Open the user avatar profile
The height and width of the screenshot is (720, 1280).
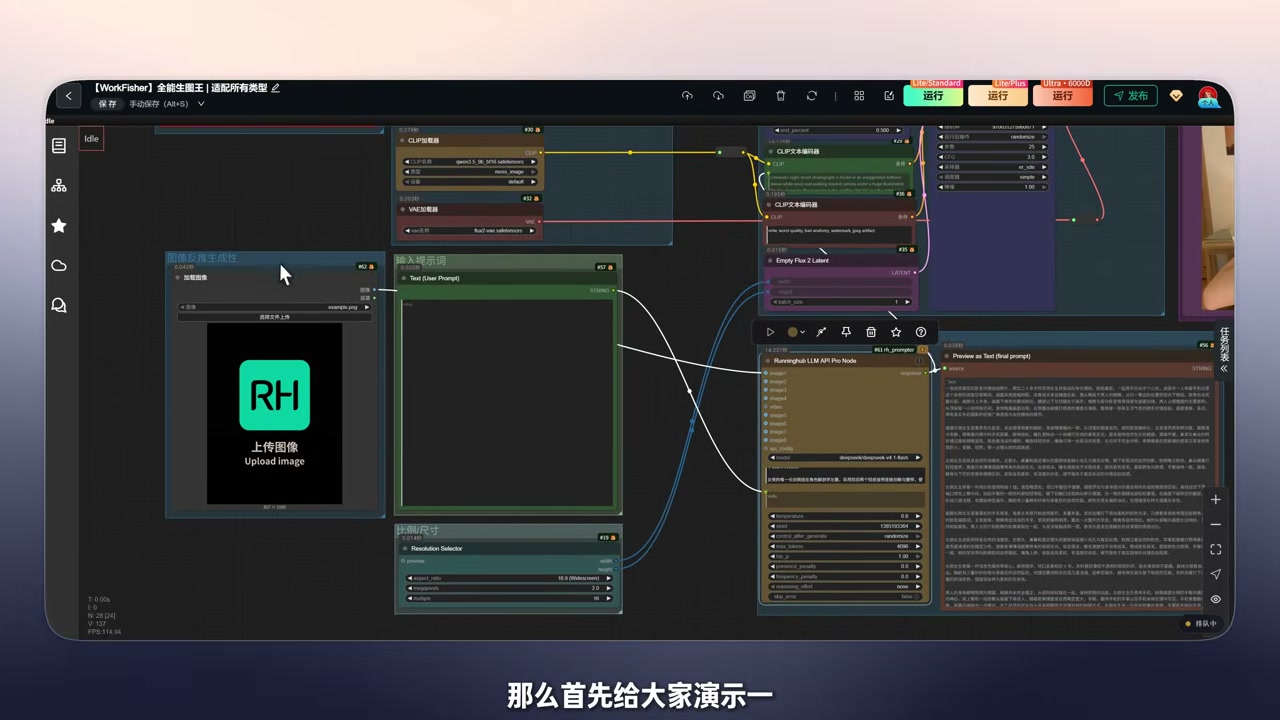point(1208,97)
